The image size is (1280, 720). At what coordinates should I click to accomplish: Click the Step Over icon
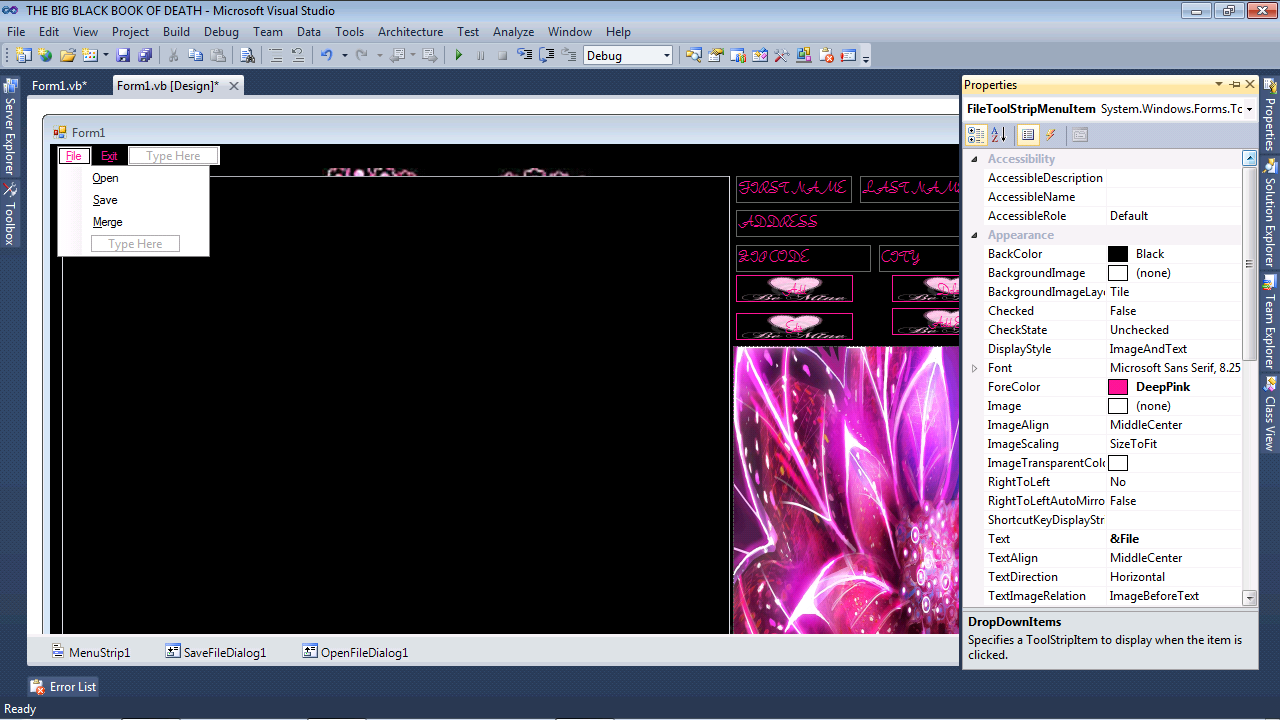point(547,56)
